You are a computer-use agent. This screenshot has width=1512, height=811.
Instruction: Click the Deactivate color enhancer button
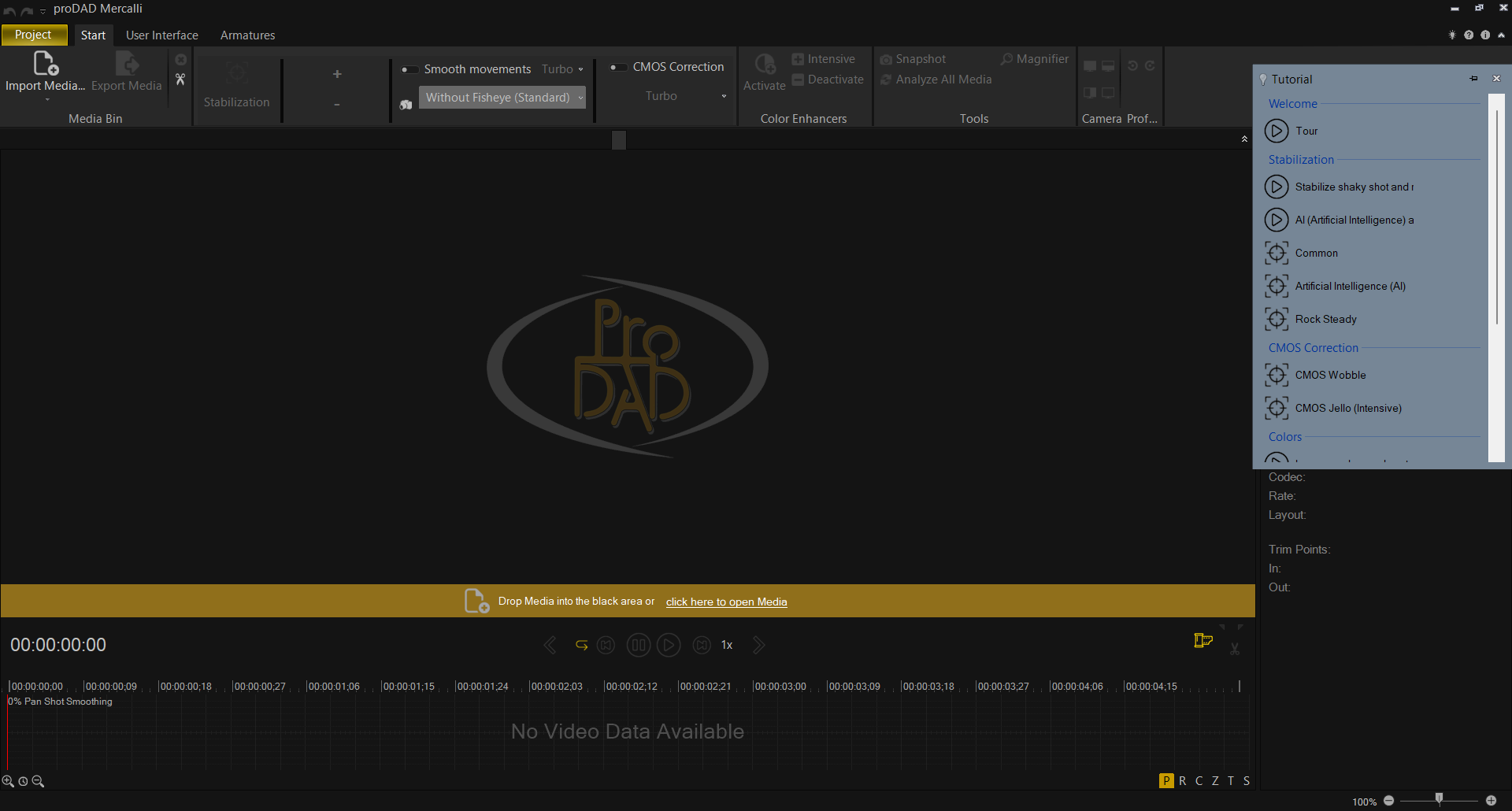827,80
